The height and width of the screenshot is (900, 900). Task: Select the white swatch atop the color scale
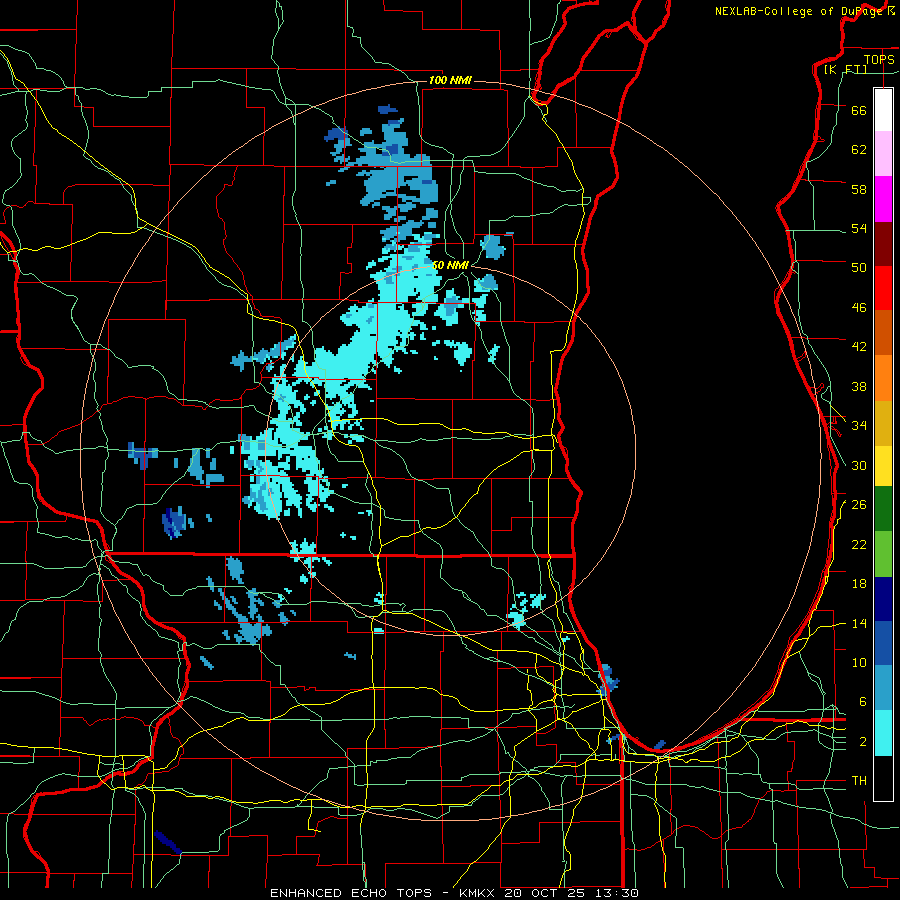click(883, 110)
